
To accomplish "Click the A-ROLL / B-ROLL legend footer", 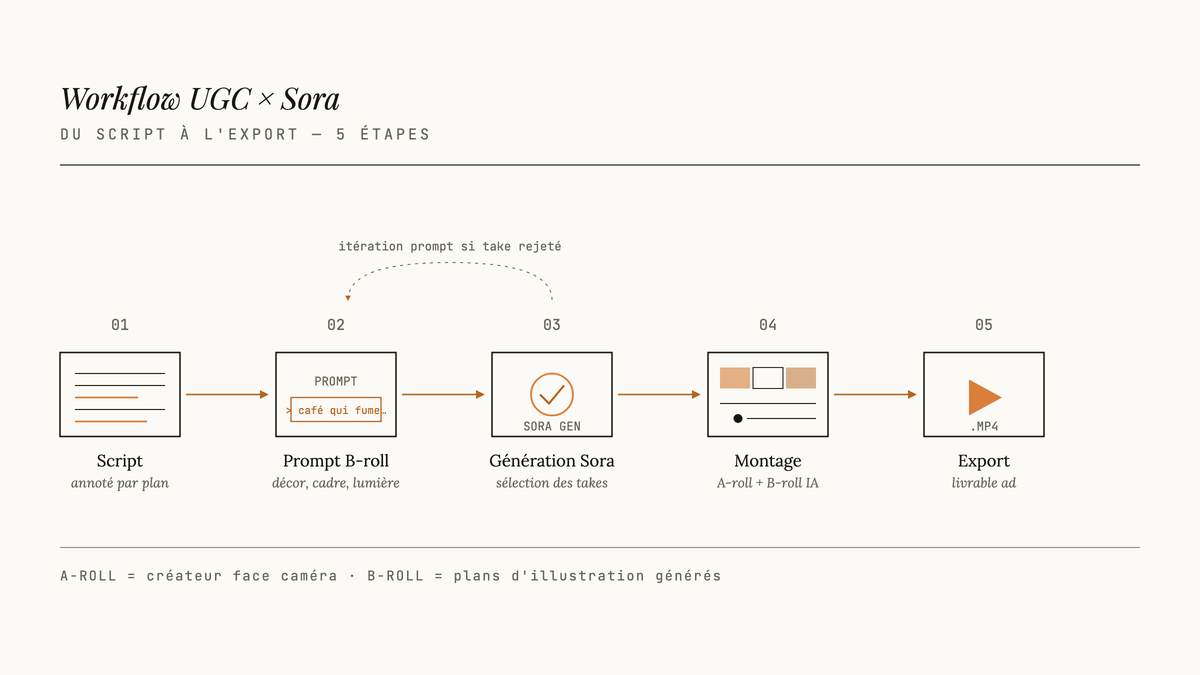I will click(x=390, y=576).
